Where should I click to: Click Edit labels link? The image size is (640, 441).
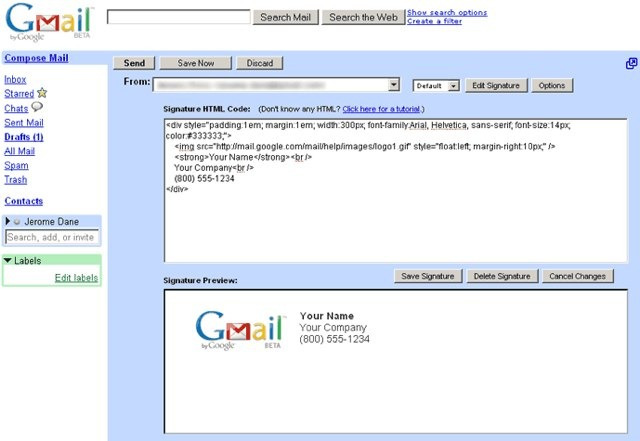coord(76,278)
